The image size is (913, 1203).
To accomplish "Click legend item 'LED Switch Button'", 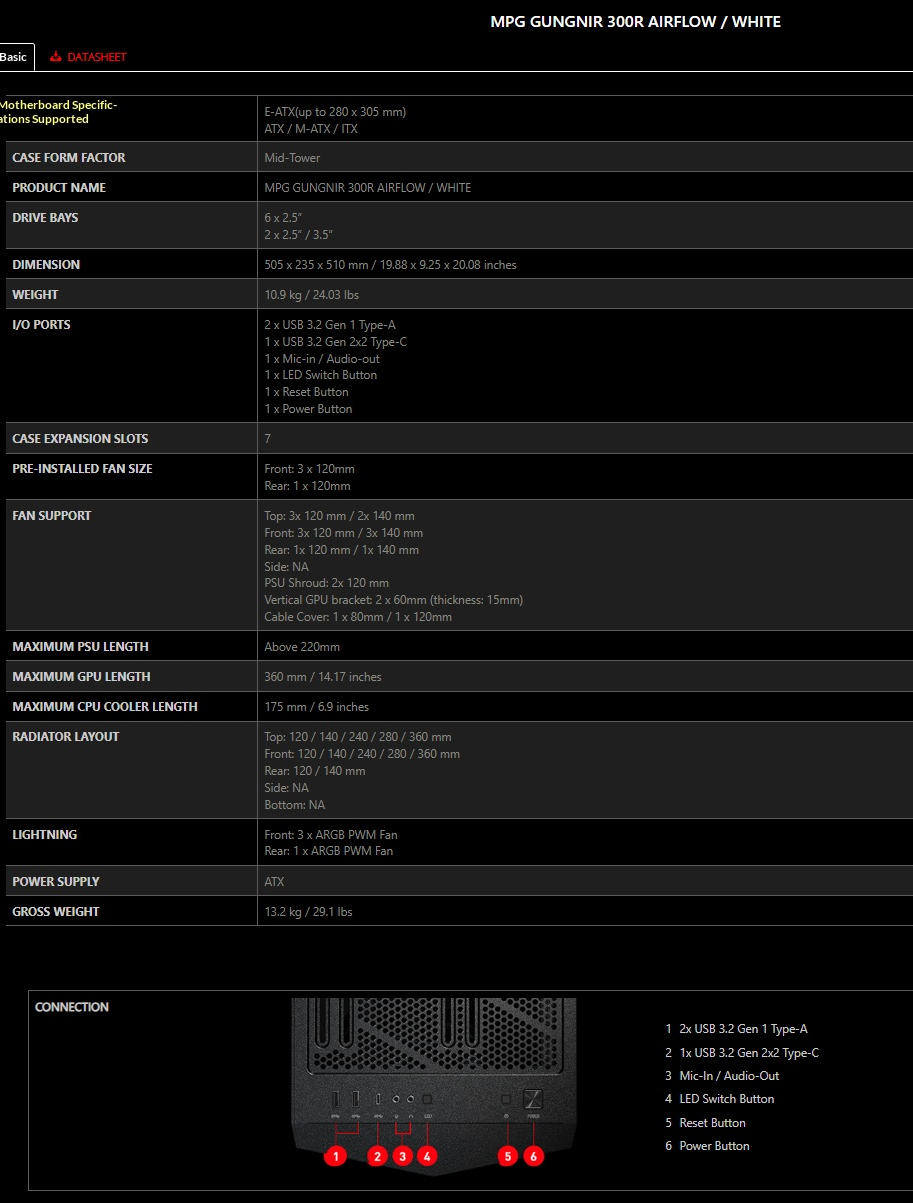I will (x=727, y=1099).
